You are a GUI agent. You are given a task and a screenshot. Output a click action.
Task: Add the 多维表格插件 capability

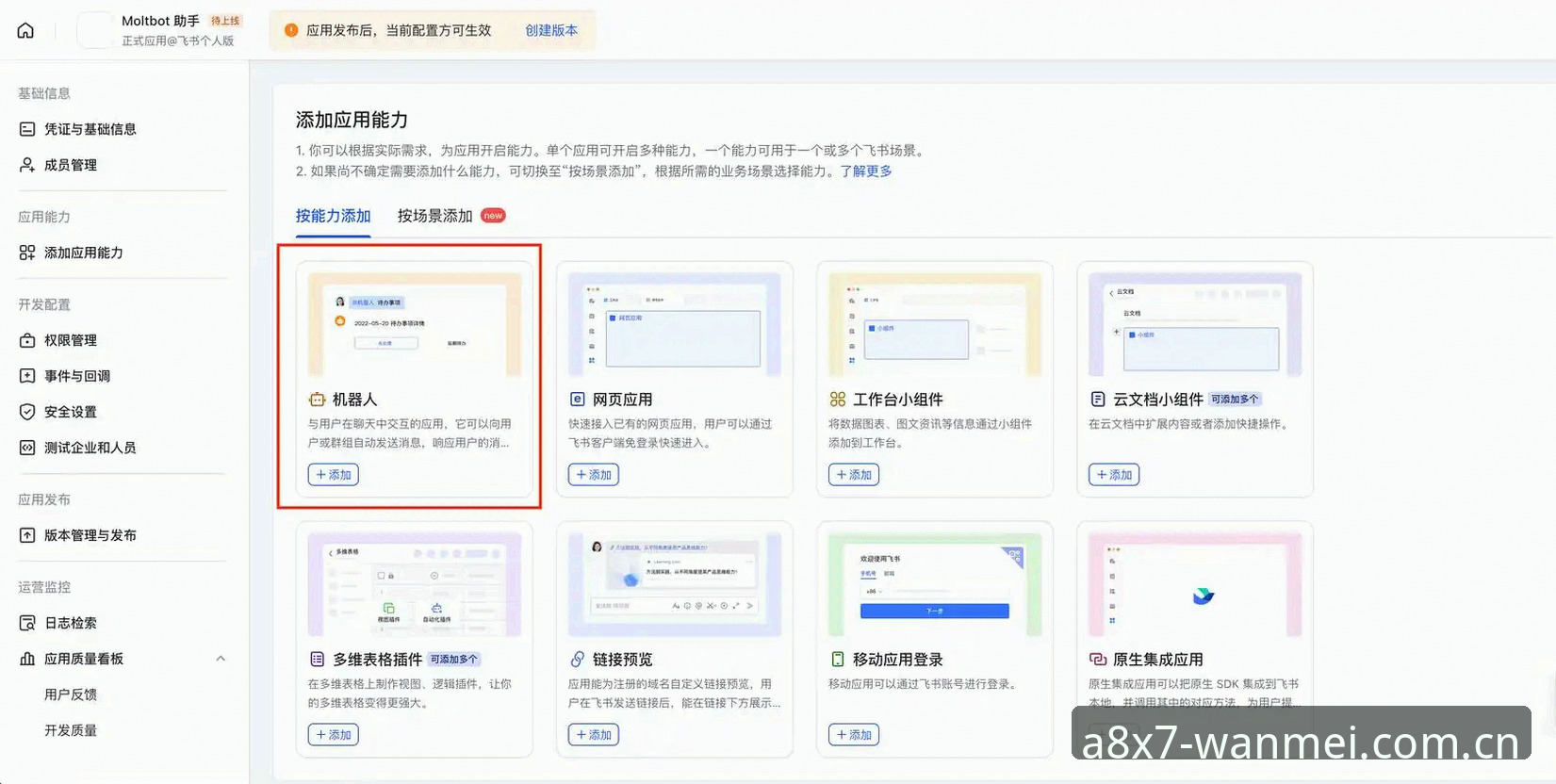pyautogui.click(x=333, y=735)
